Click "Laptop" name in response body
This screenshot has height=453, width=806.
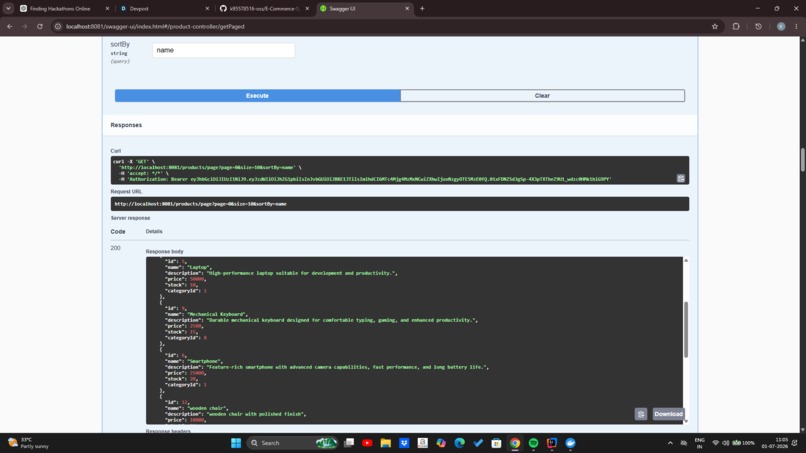pos(199,267)
